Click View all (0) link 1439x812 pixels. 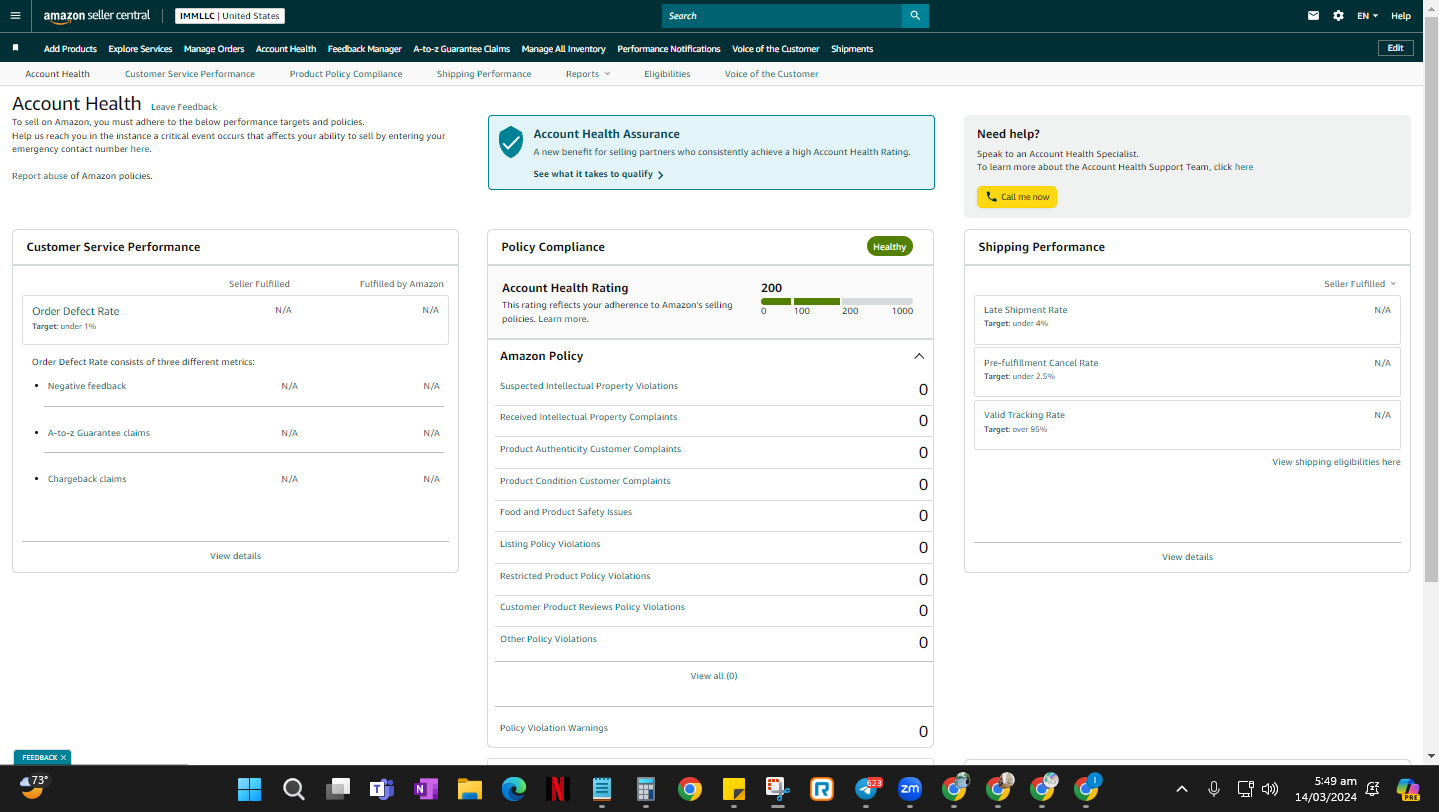pyautogui.click(x=714, y=676)
